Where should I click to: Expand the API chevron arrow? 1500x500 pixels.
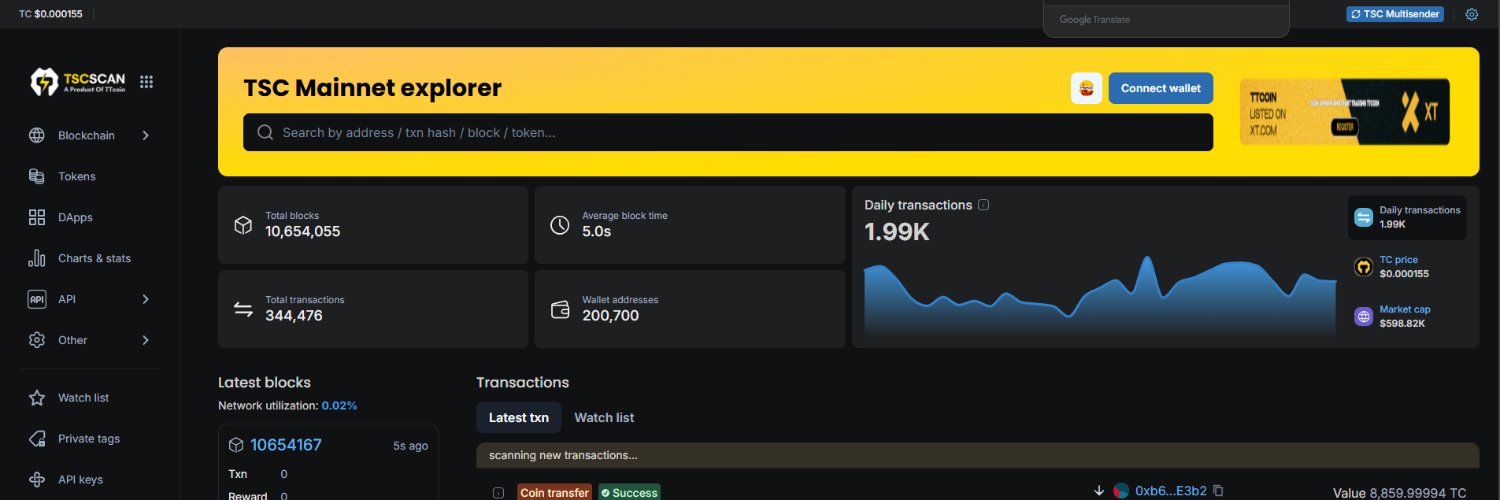coord(145,299)
